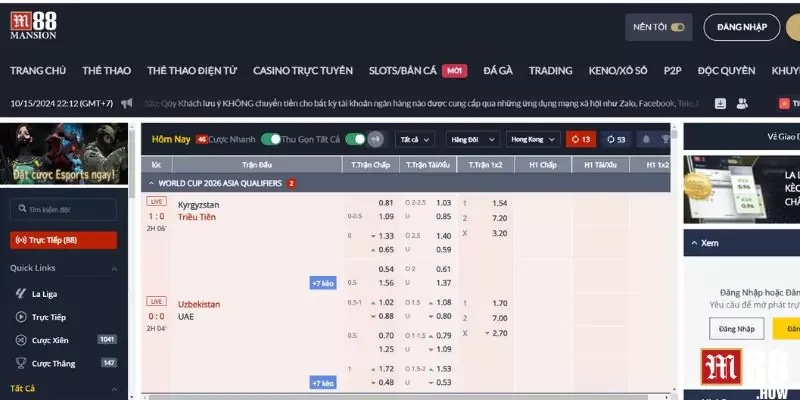Toggle the Cược Nhanh switch

click(x=270, y=139)
